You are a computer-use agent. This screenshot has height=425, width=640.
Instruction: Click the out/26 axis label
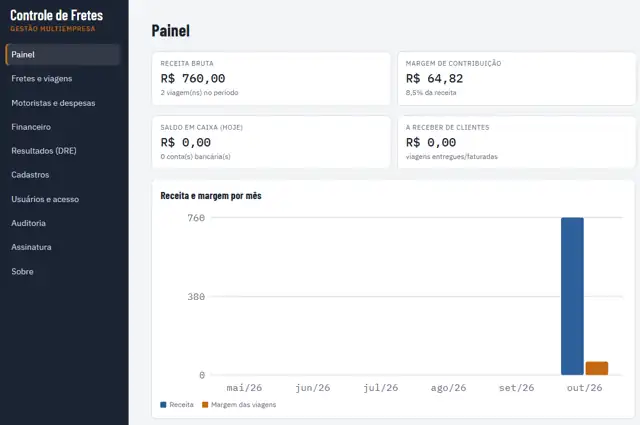584,387
